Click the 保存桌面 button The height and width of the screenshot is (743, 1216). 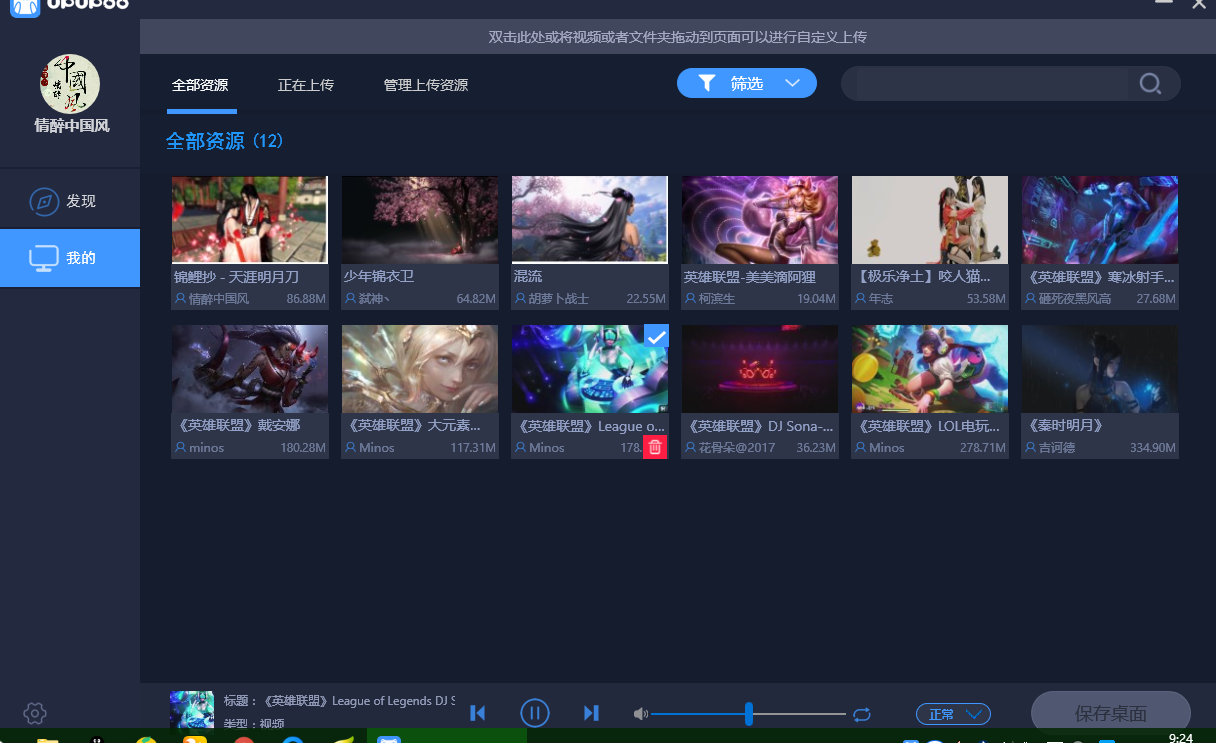click(1111, 714)
